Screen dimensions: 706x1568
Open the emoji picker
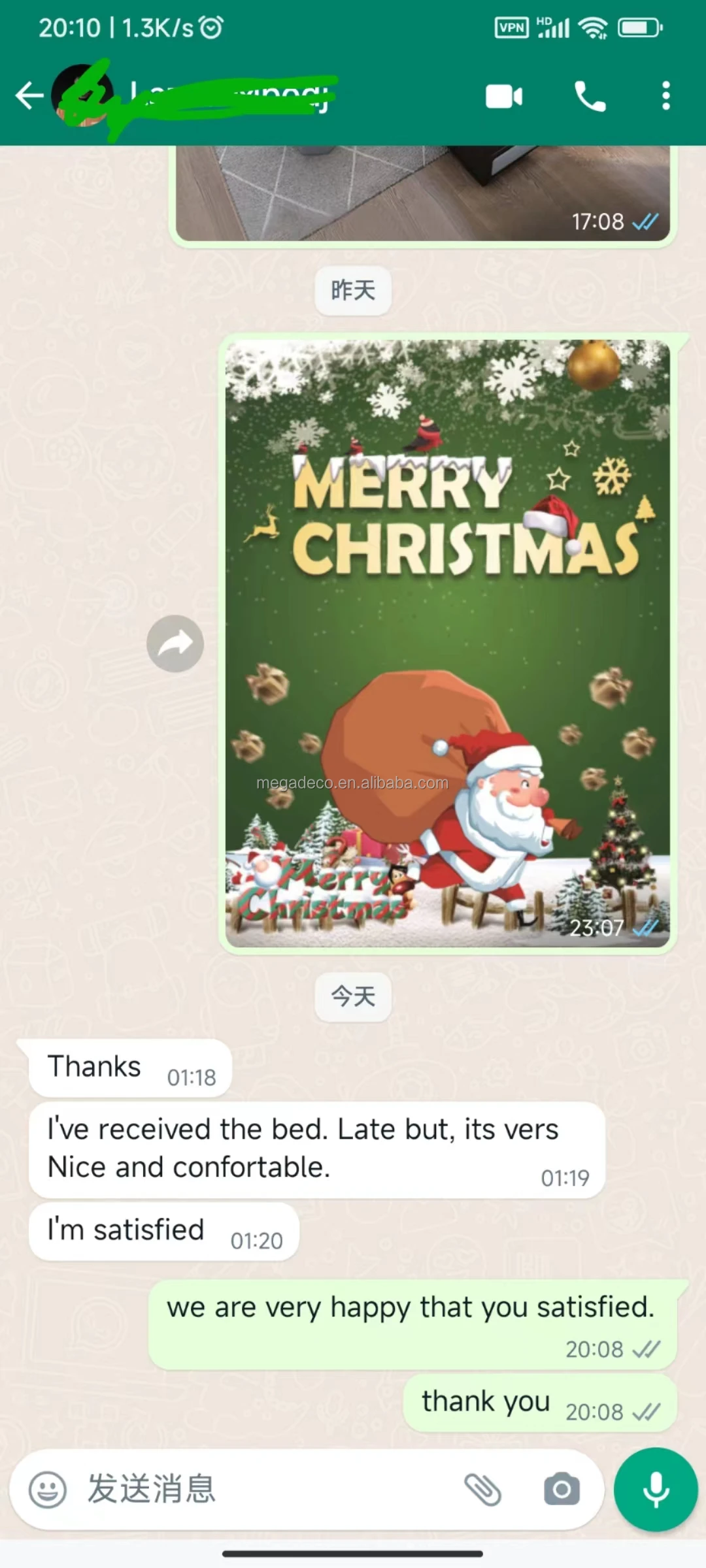(48, 1490)
